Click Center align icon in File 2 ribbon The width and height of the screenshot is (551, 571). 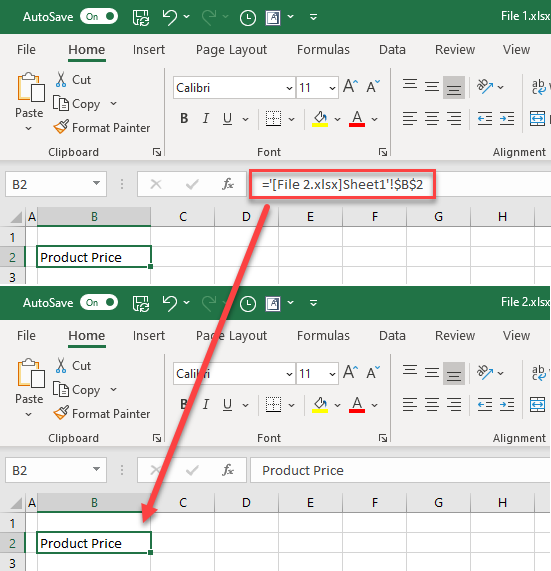pyautogui.click(x=432, y=404)
